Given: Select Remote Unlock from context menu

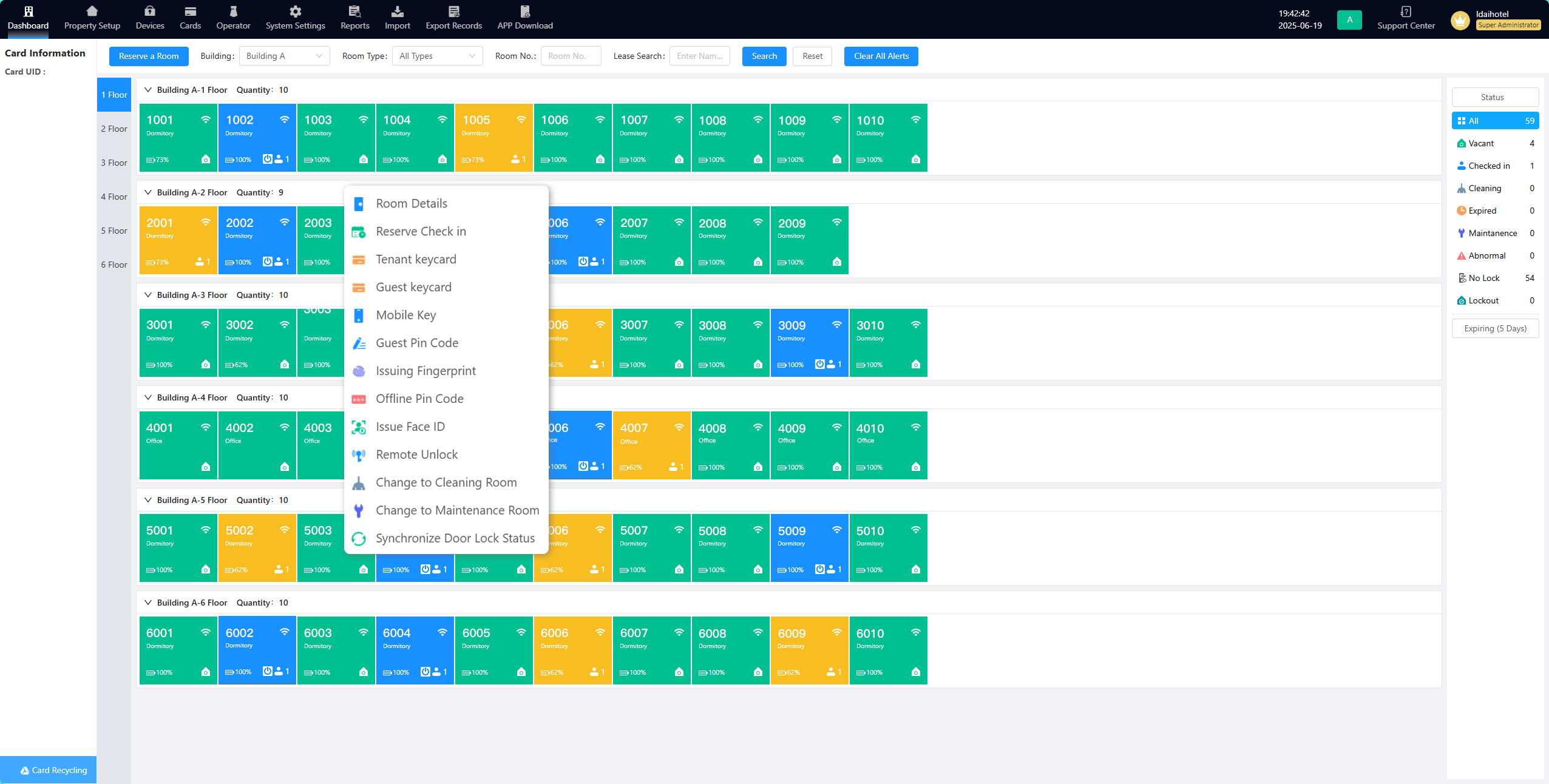Looking at the screenshot, I should [x=416, y=455].
